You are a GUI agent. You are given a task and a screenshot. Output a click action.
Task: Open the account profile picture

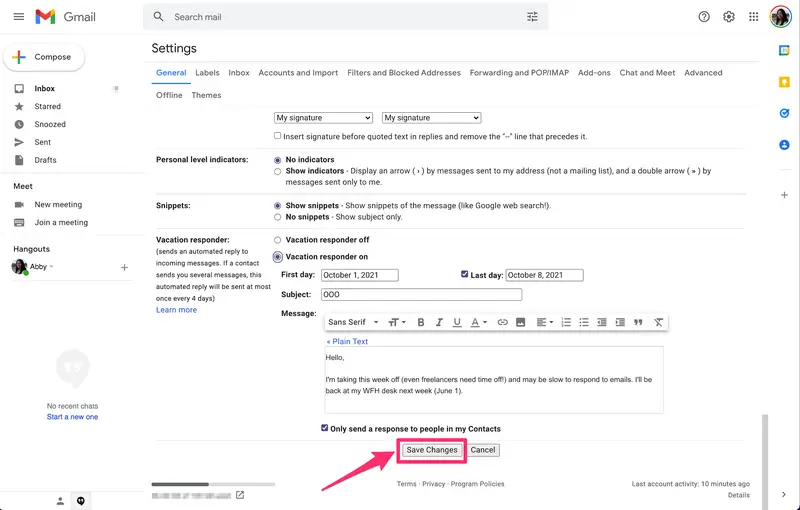pos(780,17)
